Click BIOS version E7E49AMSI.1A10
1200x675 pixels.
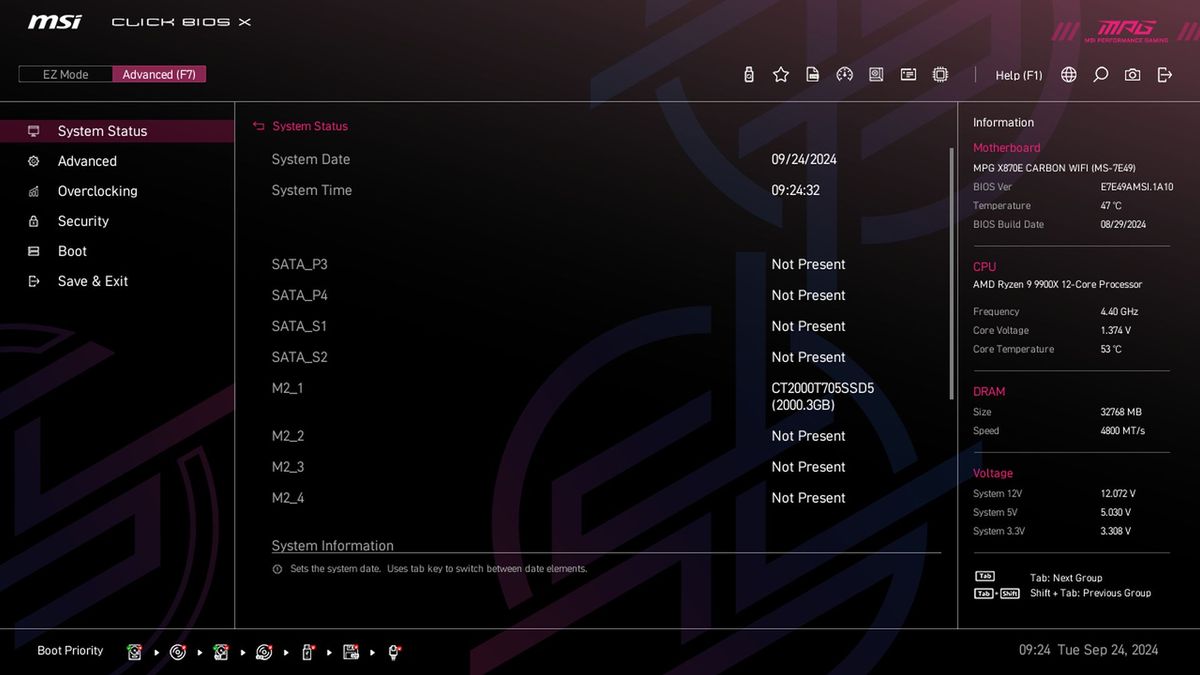(x=1137, y=187)
